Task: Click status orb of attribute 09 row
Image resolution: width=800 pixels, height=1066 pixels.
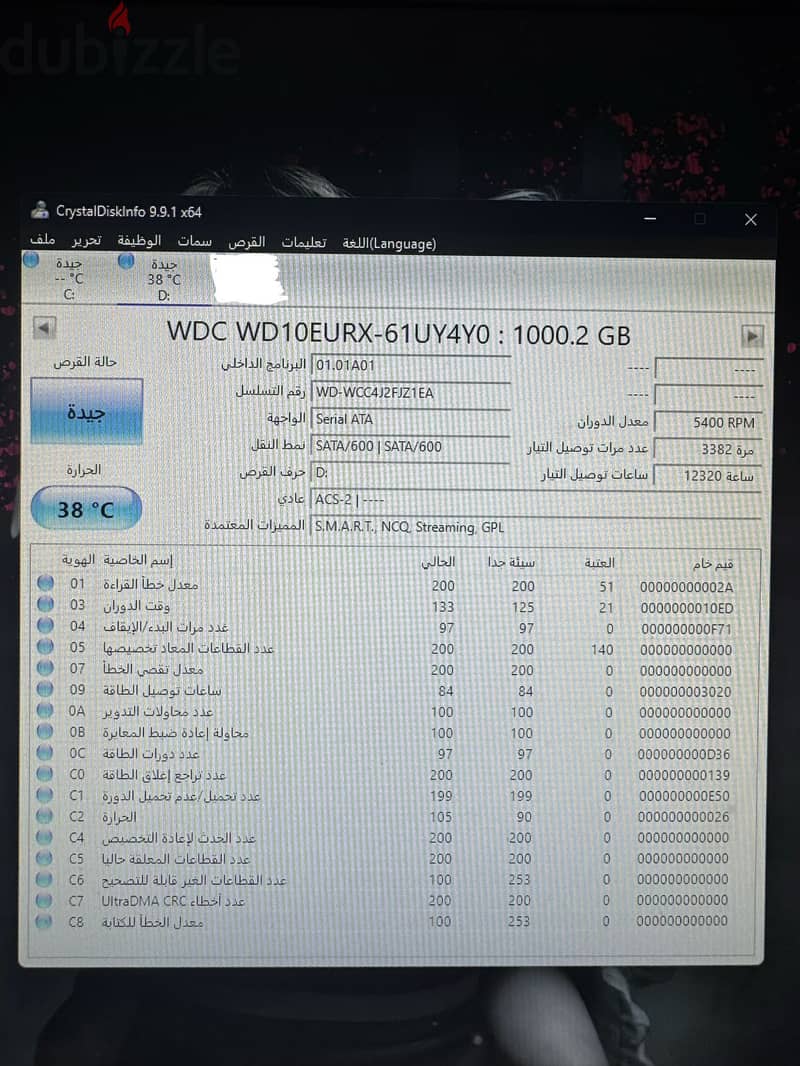Action: pyautogui.click(x=46, y=689)
